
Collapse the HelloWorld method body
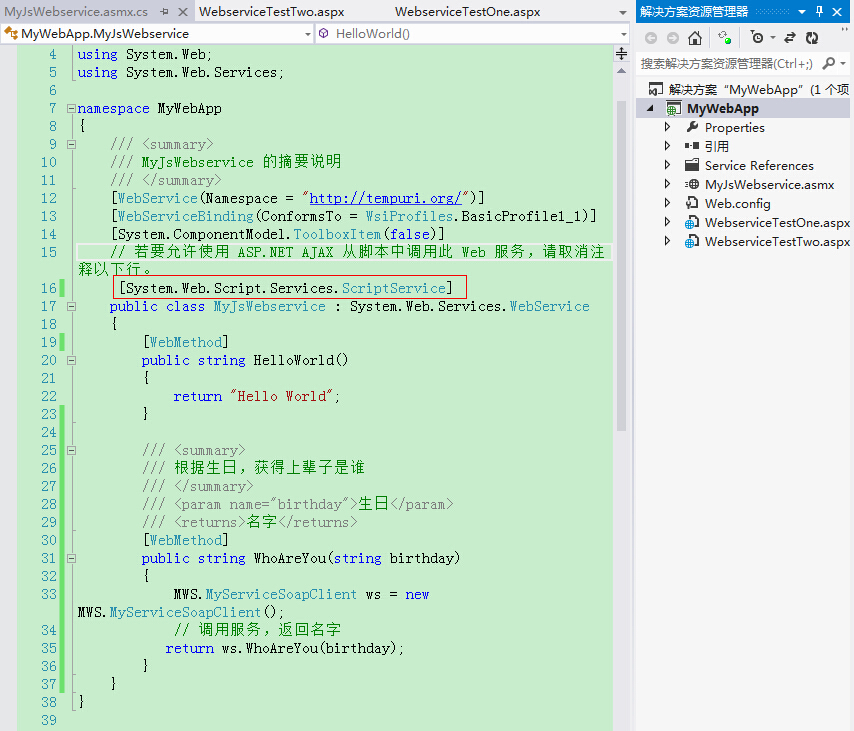point(71,361)
